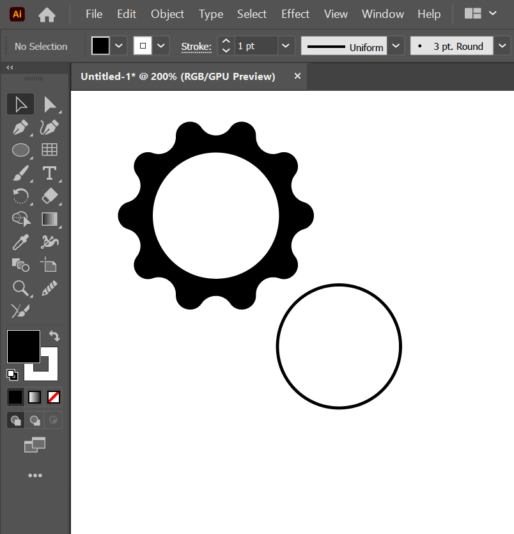Open Edit Toolbar three dots button
This screenshot has height=534, width=514.
click(x=35, y=475)
